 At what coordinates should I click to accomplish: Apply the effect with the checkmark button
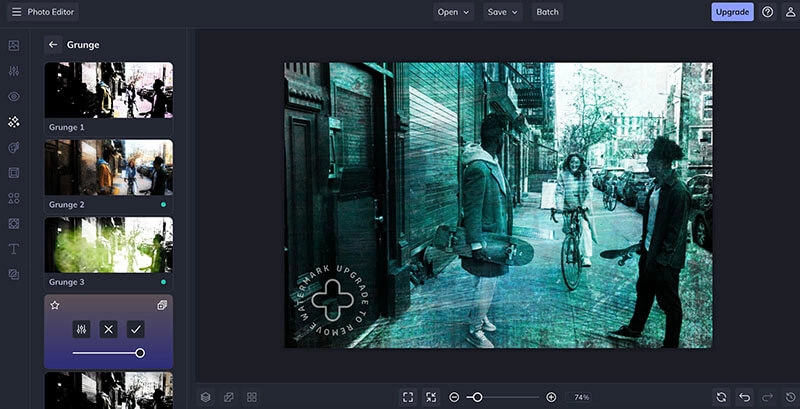pos(135,329)
